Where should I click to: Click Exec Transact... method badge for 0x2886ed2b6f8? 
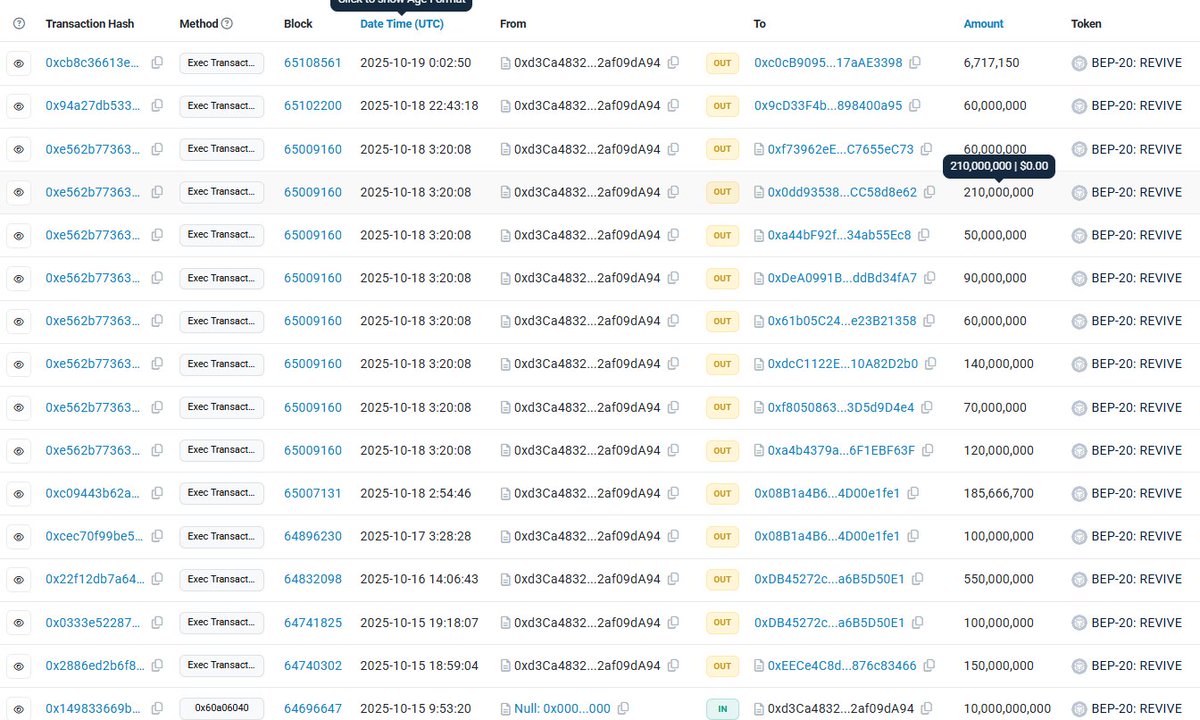(222, 666)
